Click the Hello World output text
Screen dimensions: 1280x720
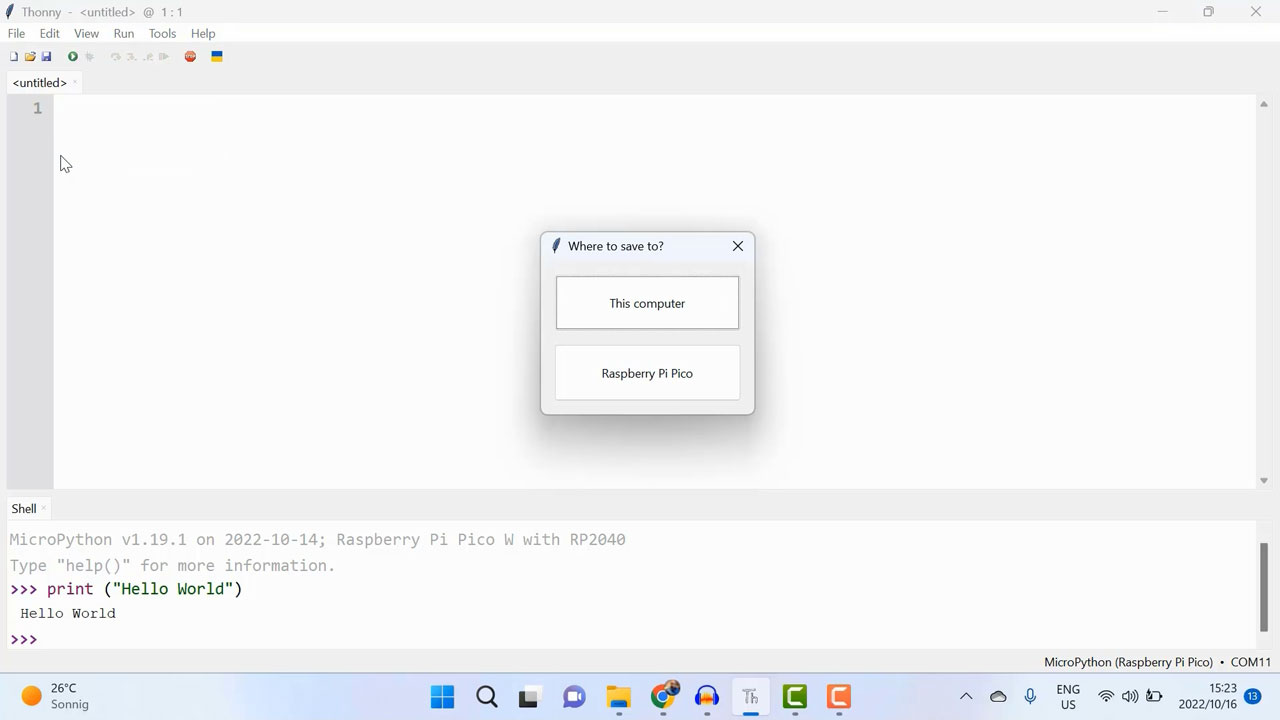pos(68,613)
